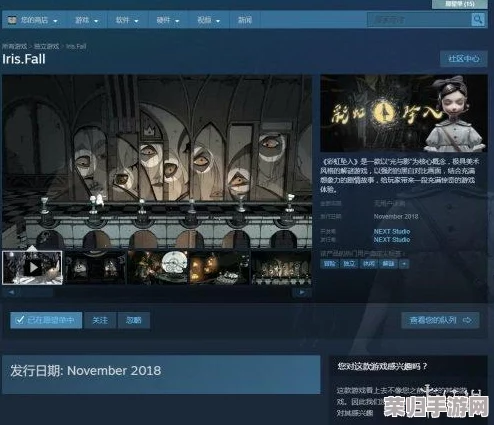The image size is (494, 425).
Task: Open the 社区中心 community hub
Action: tap(464, 59)
